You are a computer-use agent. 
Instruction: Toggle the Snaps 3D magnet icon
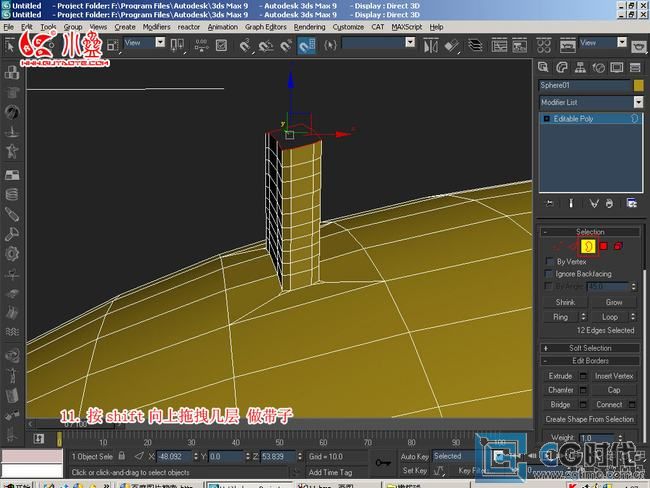pos(245,45)
